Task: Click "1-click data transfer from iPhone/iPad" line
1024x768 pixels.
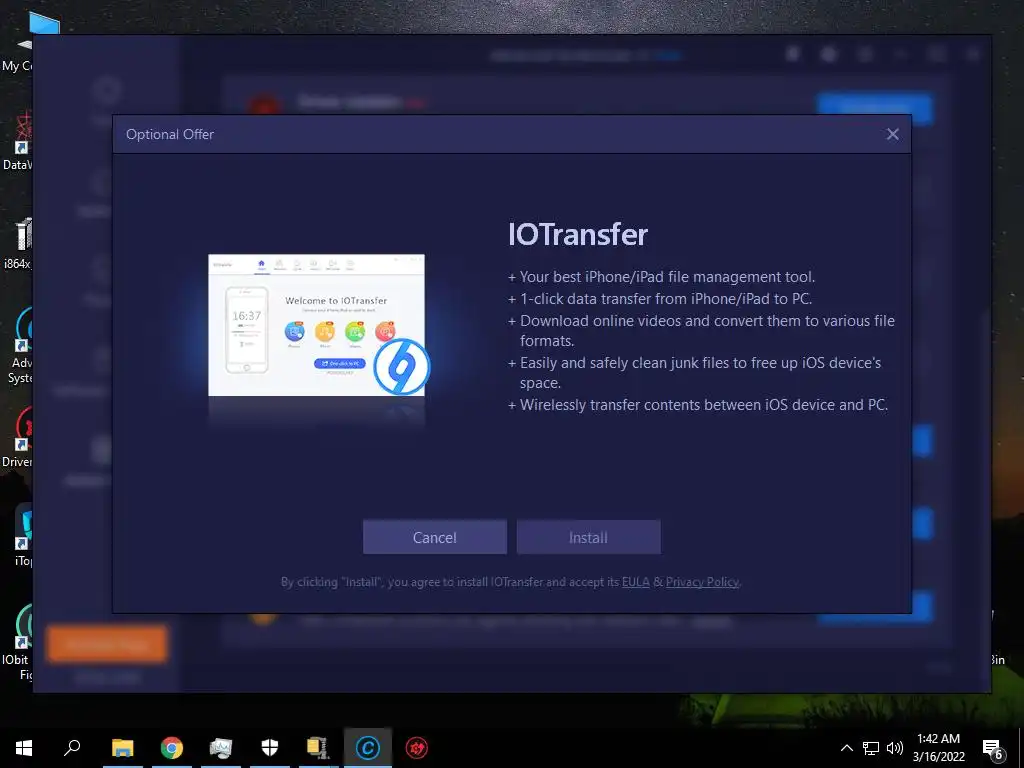Action: (x=660, y=299)
